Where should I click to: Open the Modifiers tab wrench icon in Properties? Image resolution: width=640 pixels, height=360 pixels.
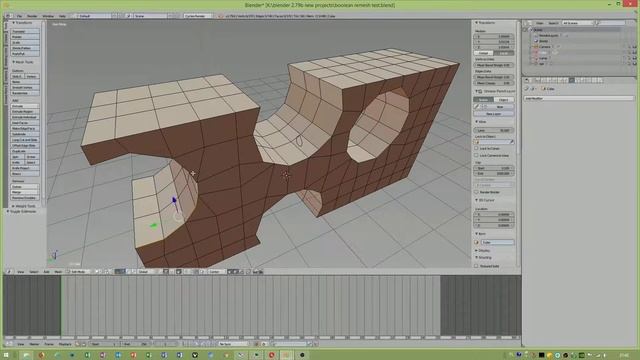(572, 80)
